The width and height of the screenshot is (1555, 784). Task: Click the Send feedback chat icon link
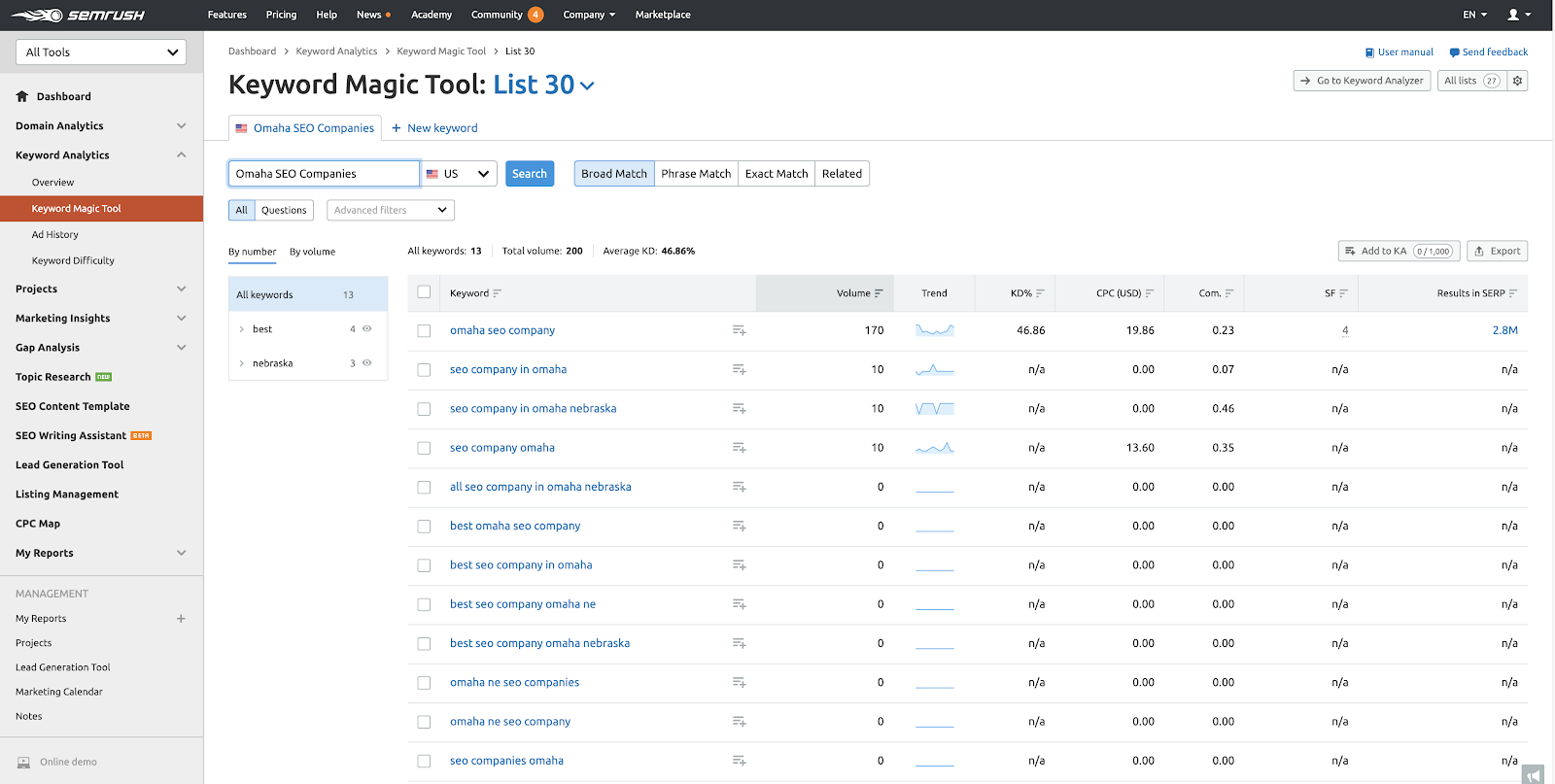click(x=1454, y=52)
